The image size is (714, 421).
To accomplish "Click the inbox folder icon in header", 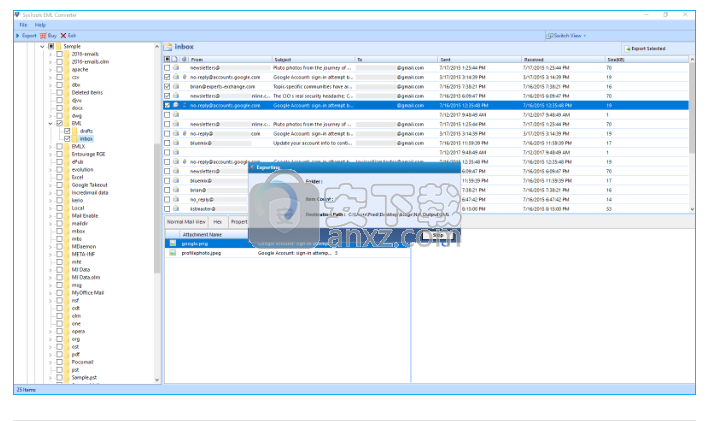I will [168, 46].
